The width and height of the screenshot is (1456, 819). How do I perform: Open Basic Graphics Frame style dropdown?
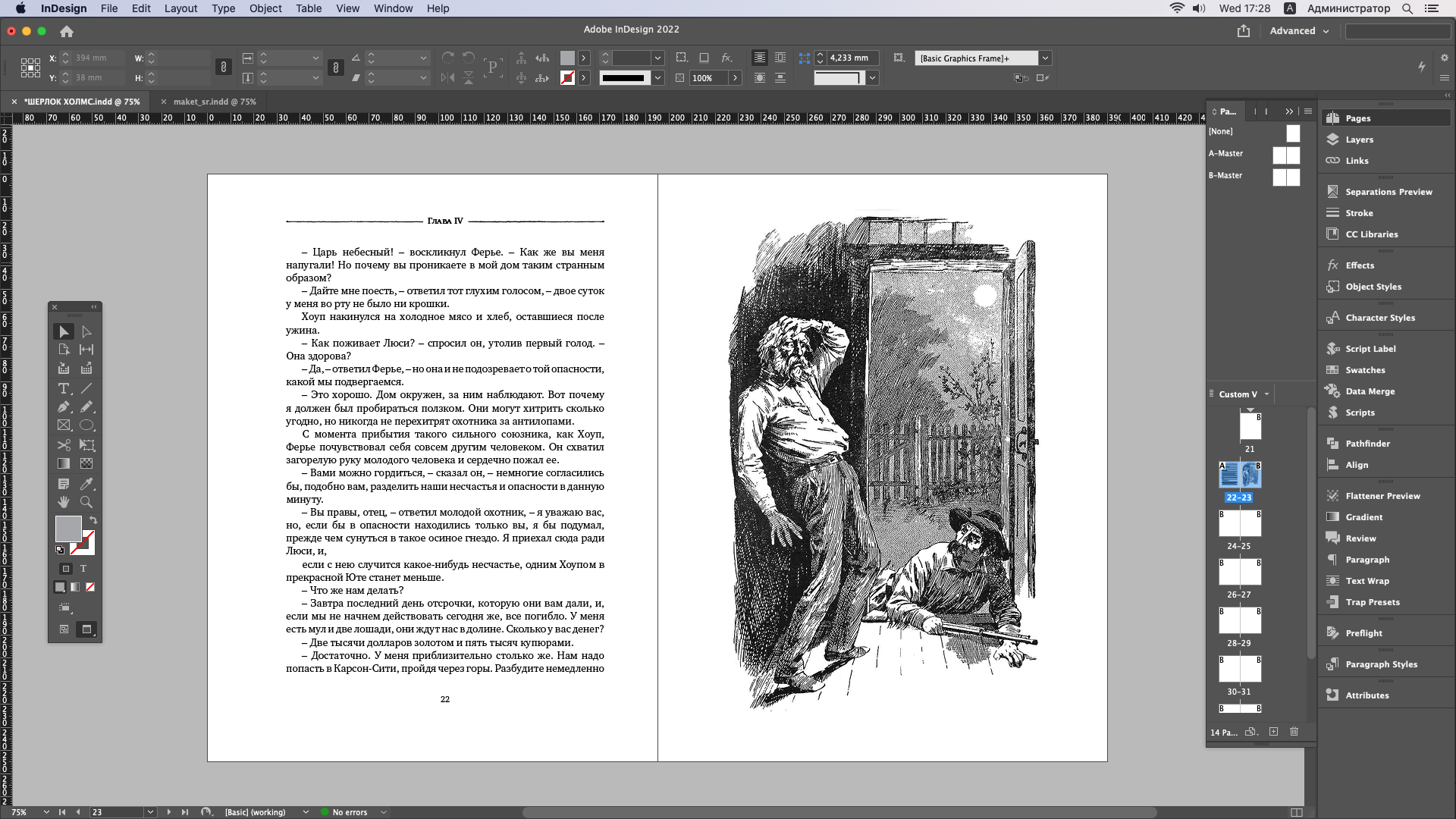pyautogui.click(x=1045, y=58)
